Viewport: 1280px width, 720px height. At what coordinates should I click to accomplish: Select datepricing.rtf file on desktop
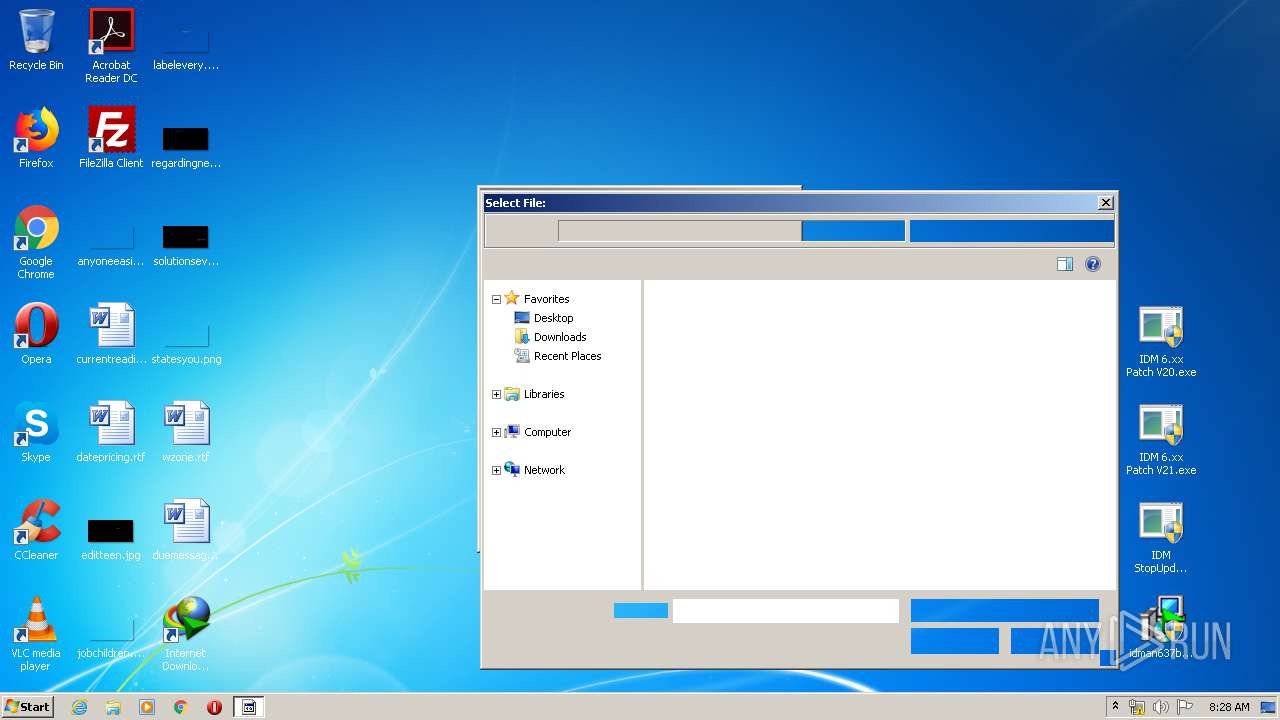click(x=111, y=432)
